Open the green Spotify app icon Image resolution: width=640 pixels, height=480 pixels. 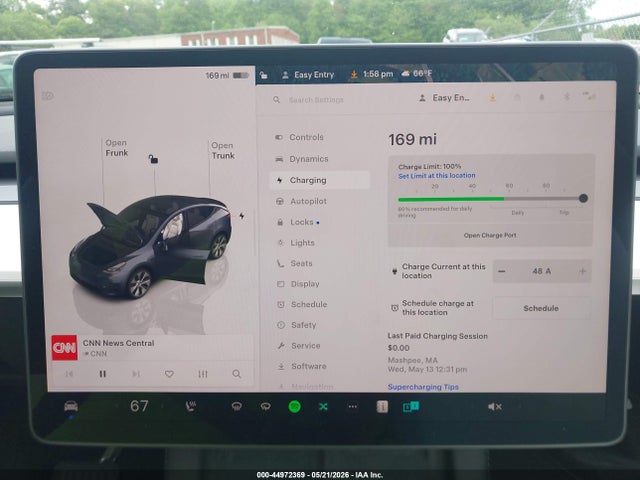click(x=295, y=407)
